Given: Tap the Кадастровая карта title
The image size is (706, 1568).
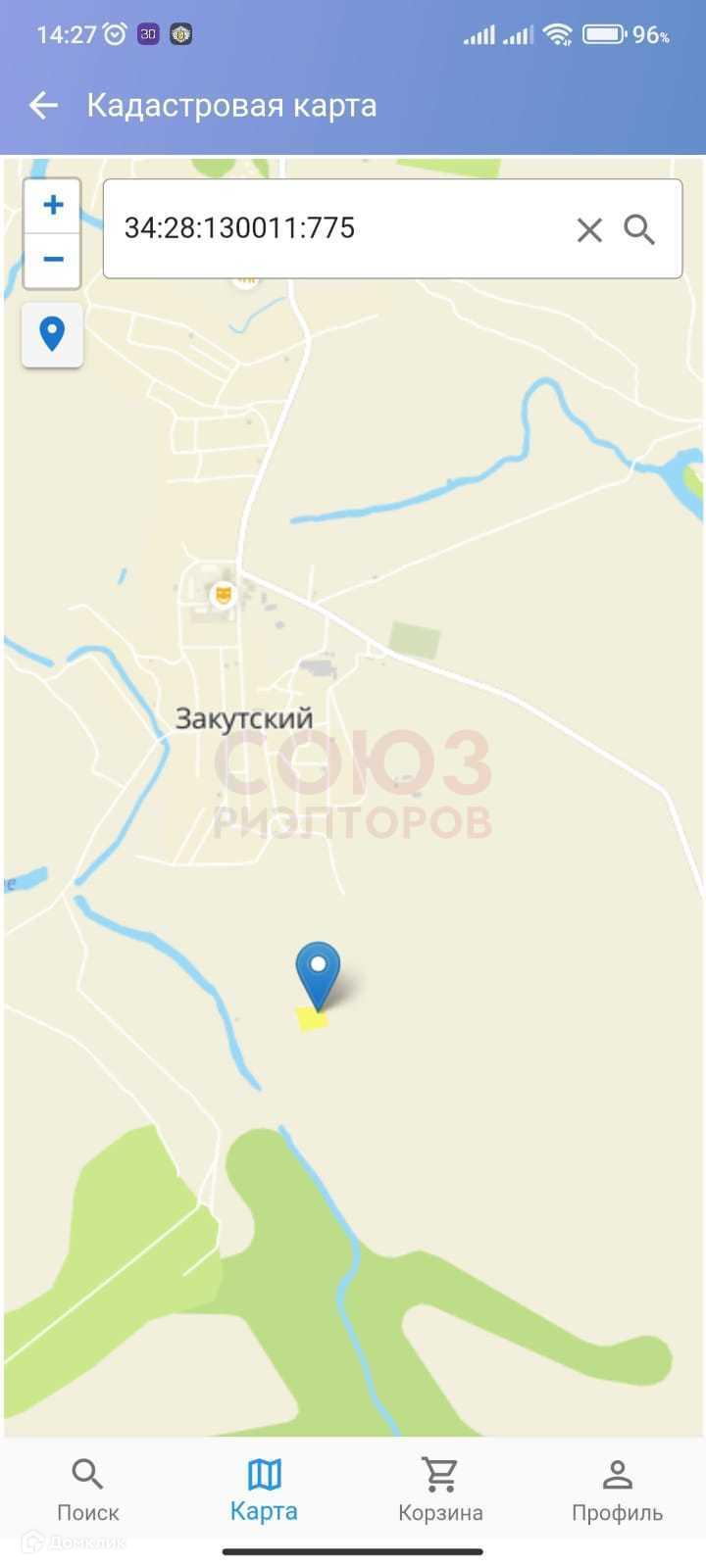Looking at the screenshot, I should pos(231,106).
